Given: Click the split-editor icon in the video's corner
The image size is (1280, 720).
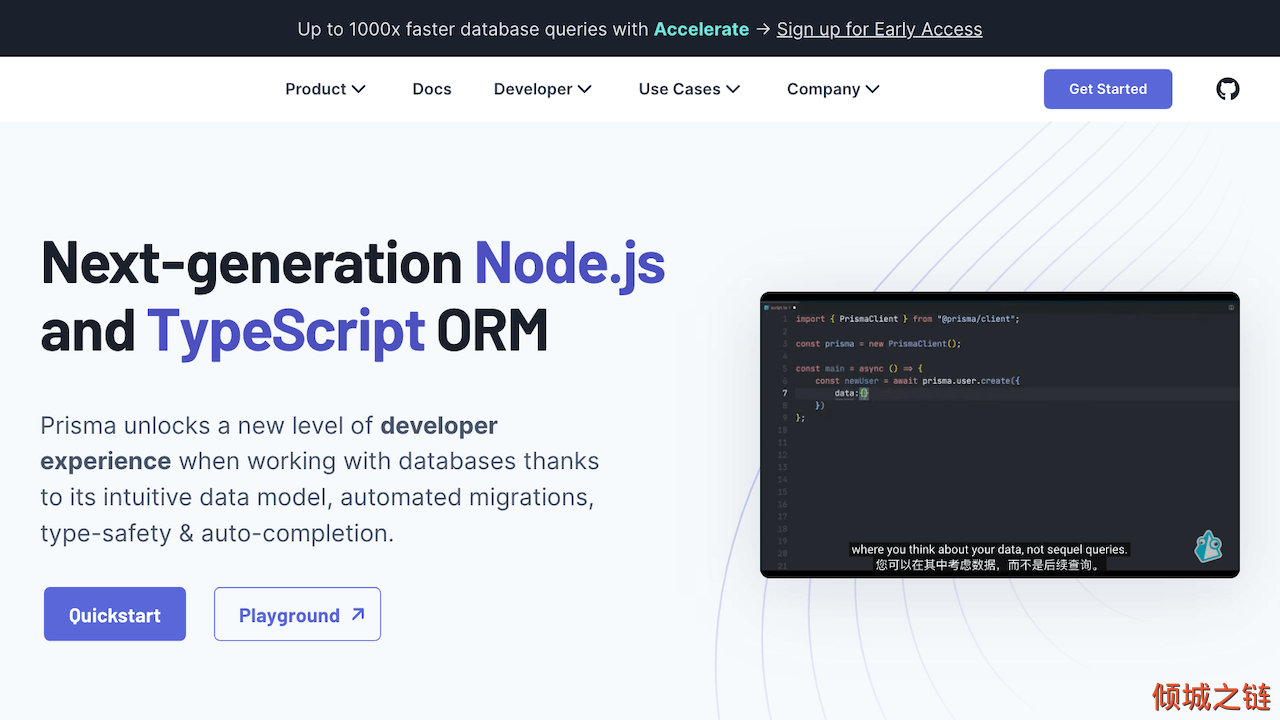Looking at the screenshot, I should click(1231, 307).
